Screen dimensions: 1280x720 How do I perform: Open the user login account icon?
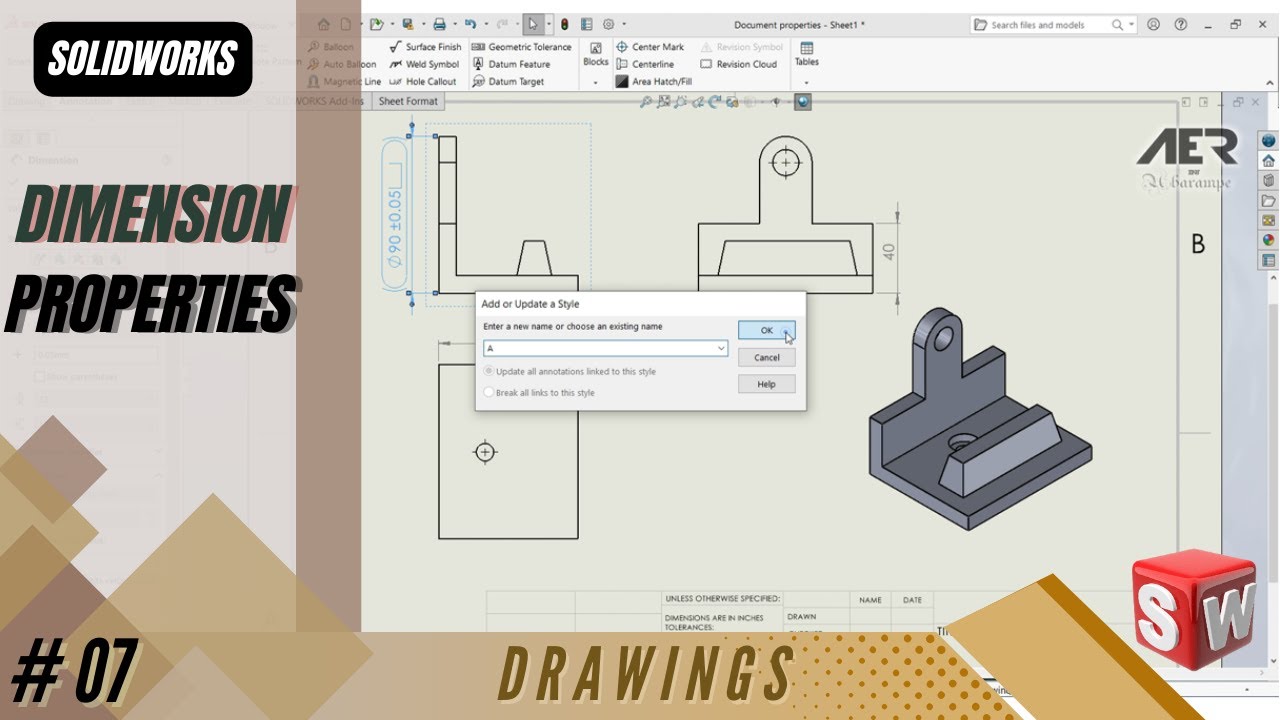pos(1154,24)
